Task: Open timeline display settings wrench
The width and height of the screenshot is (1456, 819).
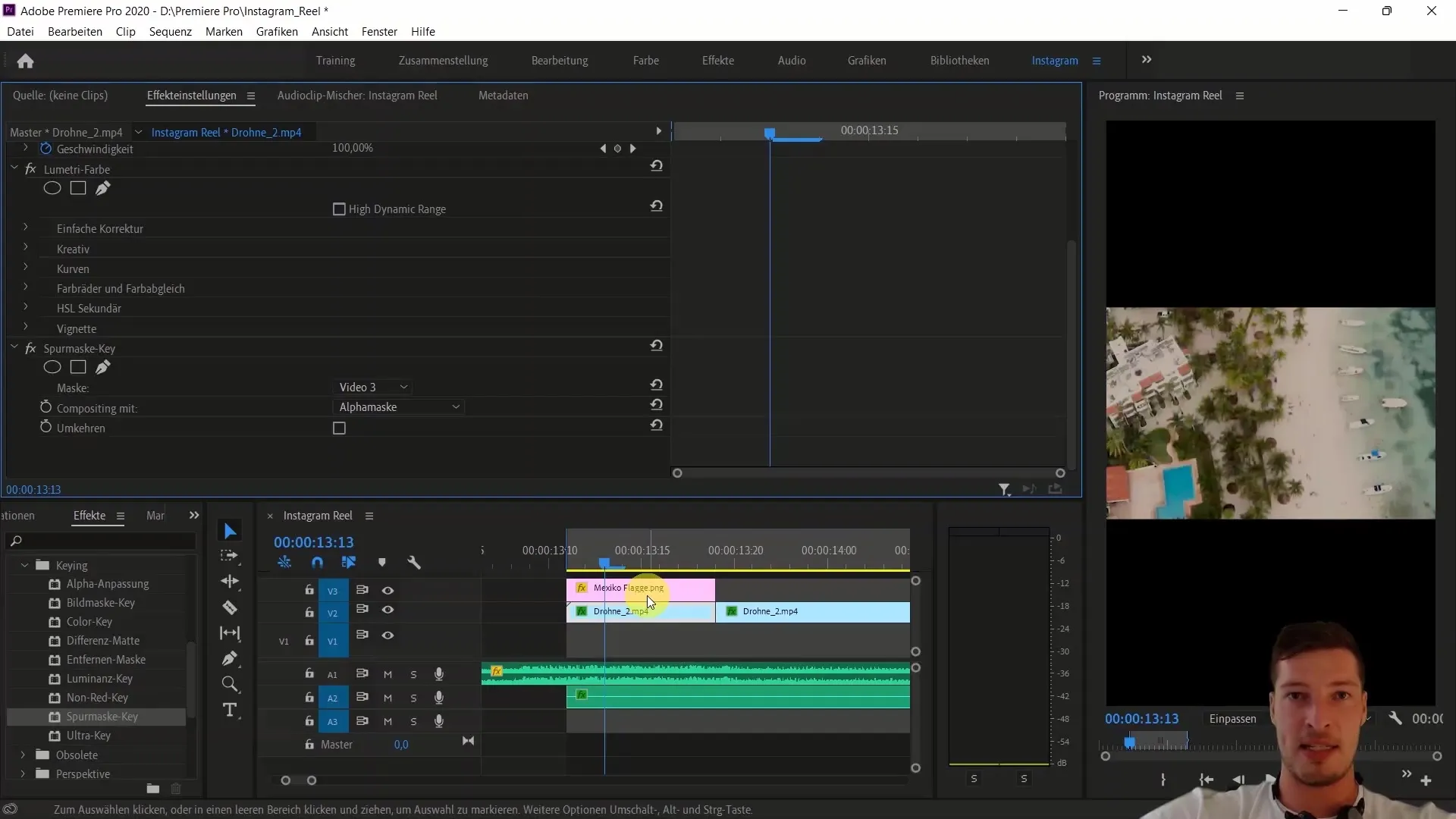Action: click(x=414, y=563)
